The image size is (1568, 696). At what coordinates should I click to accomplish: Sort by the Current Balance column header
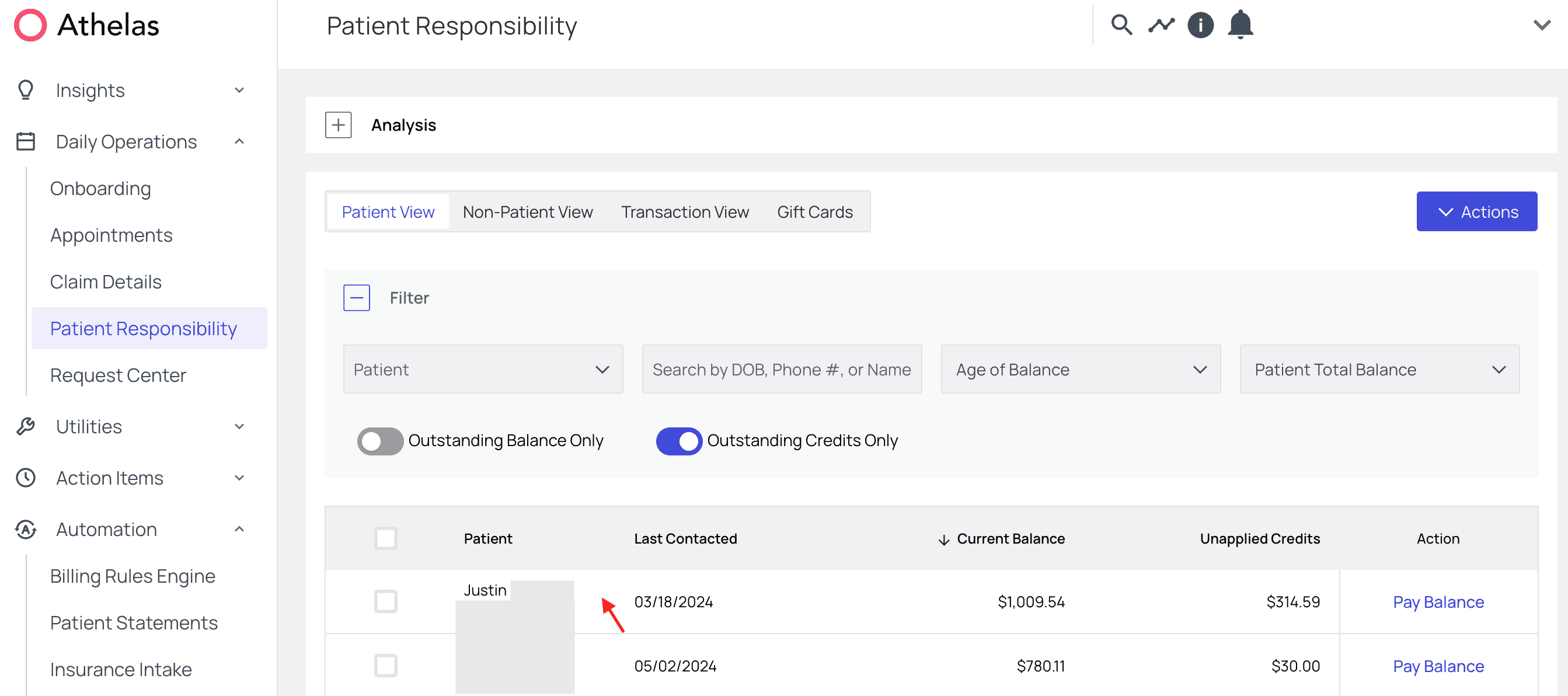pos(1011,538)
